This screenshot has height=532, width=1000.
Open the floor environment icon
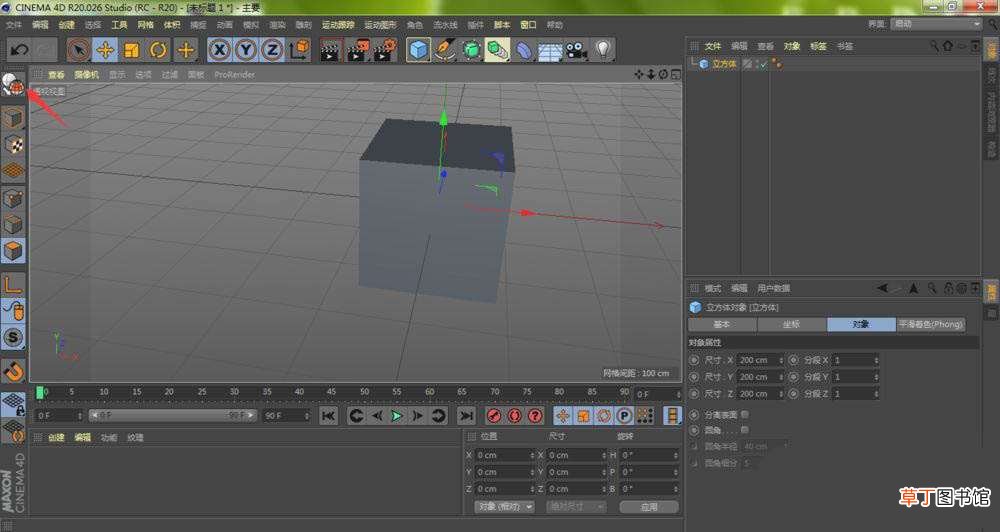(550, 51)
